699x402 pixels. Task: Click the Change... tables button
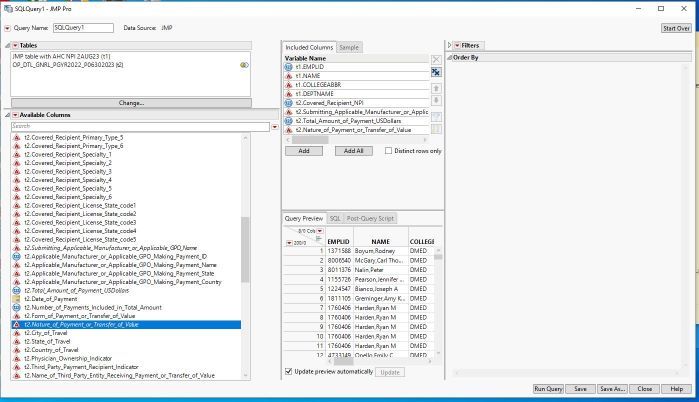coord(131,103)
